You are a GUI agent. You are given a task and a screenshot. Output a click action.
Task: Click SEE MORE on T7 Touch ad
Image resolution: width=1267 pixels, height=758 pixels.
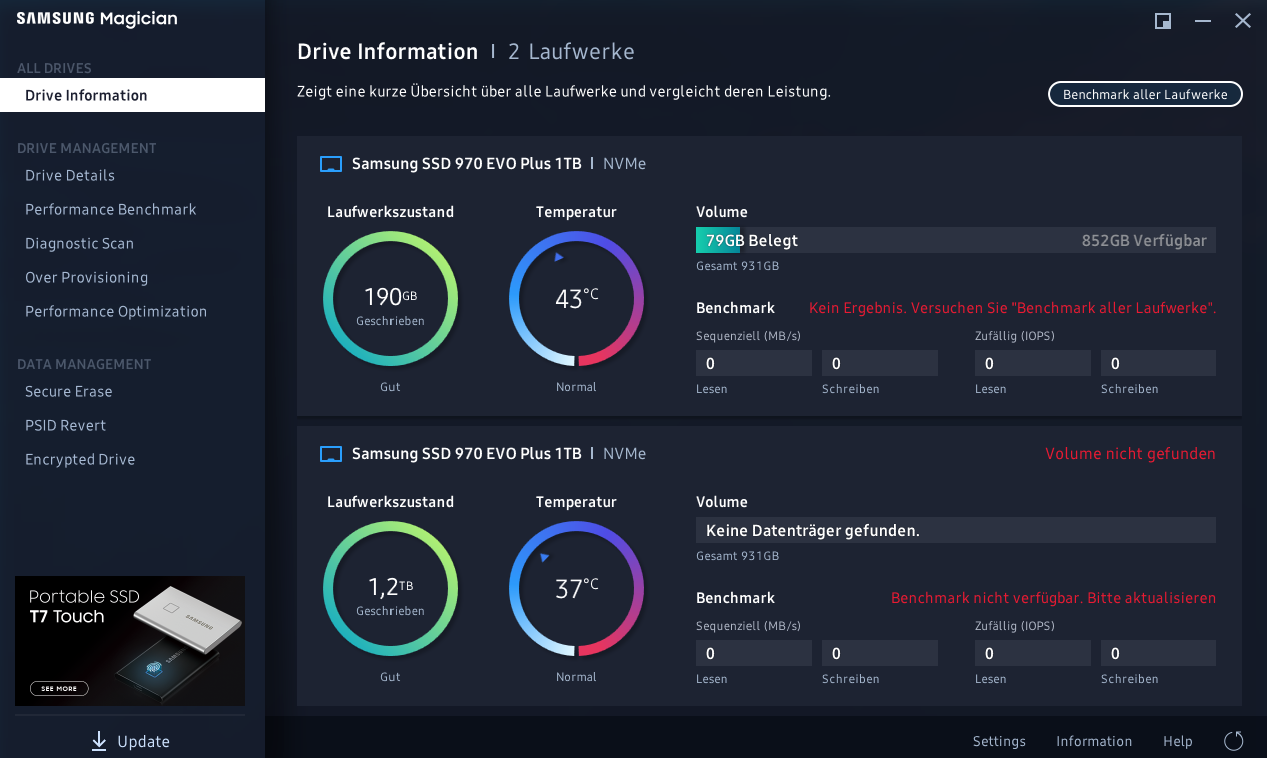[59, 688]
